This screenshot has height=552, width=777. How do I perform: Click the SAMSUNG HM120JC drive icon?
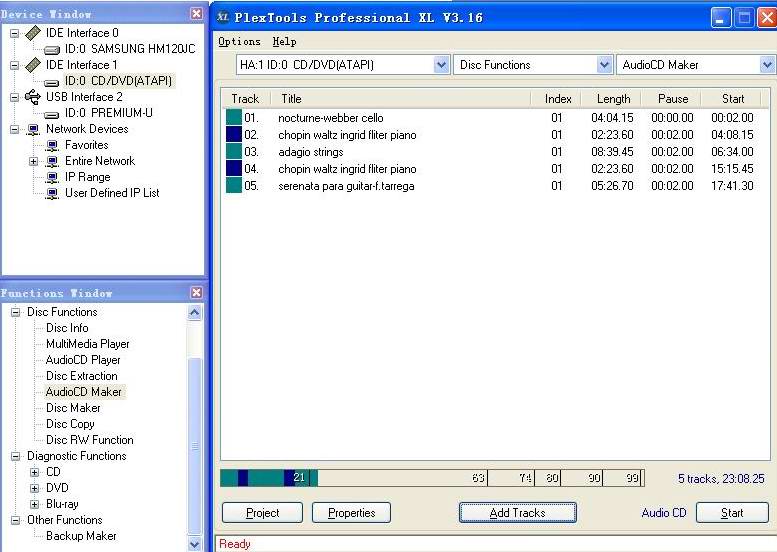[52, 50]
